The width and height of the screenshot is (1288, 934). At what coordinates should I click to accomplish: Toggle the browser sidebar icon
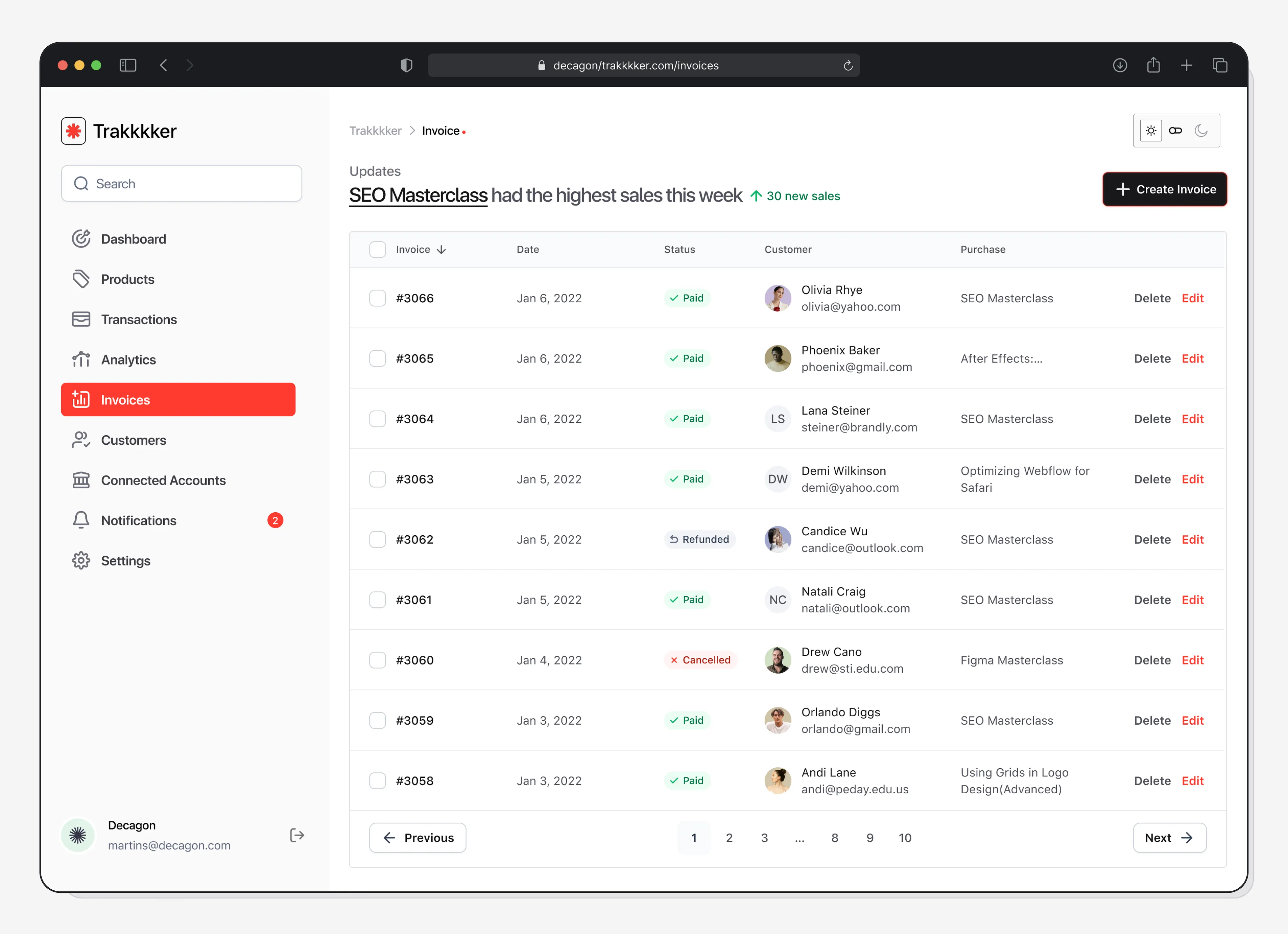pyautogui.click(x=128, y=65)
